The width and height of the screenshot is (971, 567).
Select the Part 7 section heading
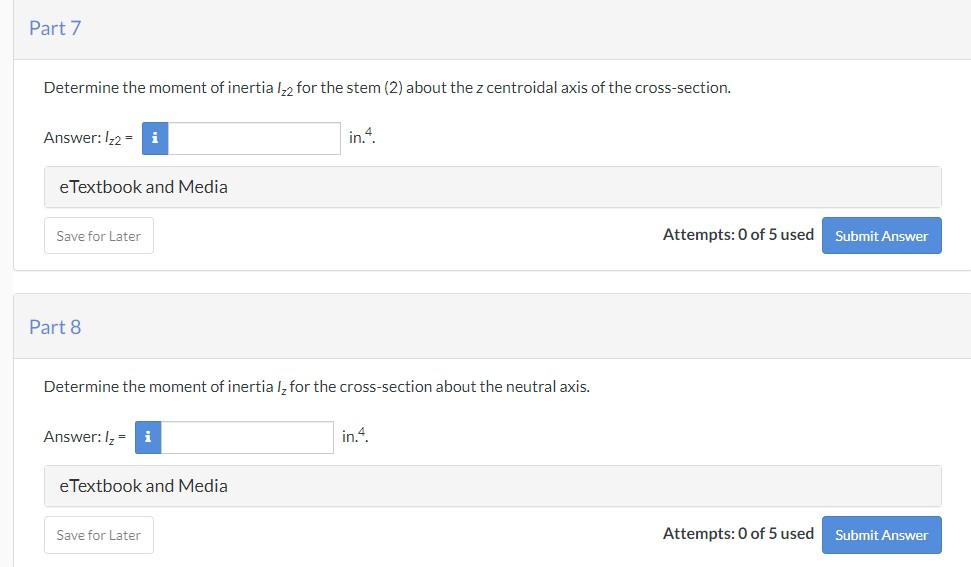point(55,28)
